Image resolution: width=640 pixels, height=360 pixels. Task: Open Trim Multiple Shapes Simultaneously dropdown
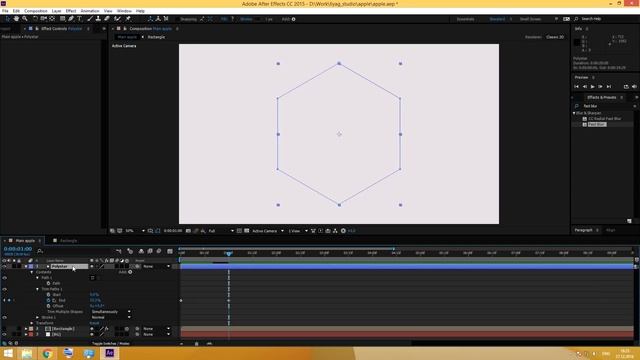tap(111, 312)
